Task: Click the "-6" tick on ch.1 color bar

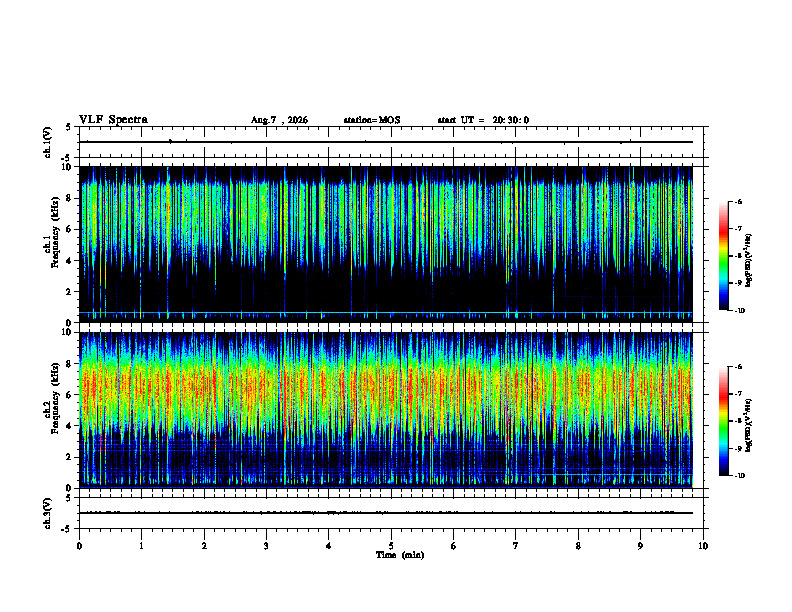Action: point(738,201)
